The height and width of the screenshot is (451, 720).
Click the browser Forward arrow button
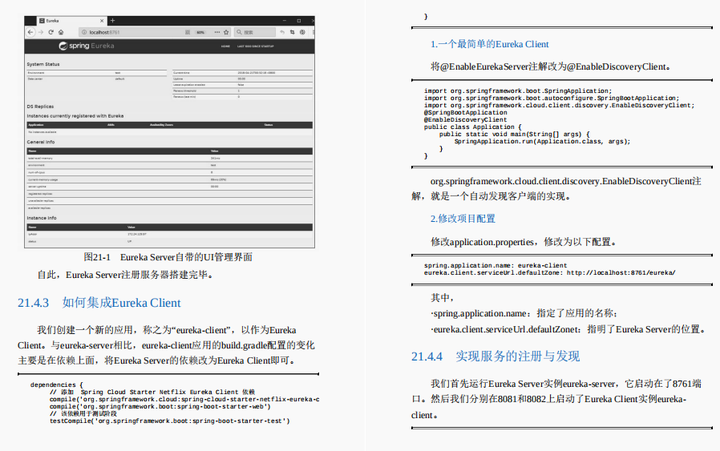pyautogui.click(x=40, y=32)
